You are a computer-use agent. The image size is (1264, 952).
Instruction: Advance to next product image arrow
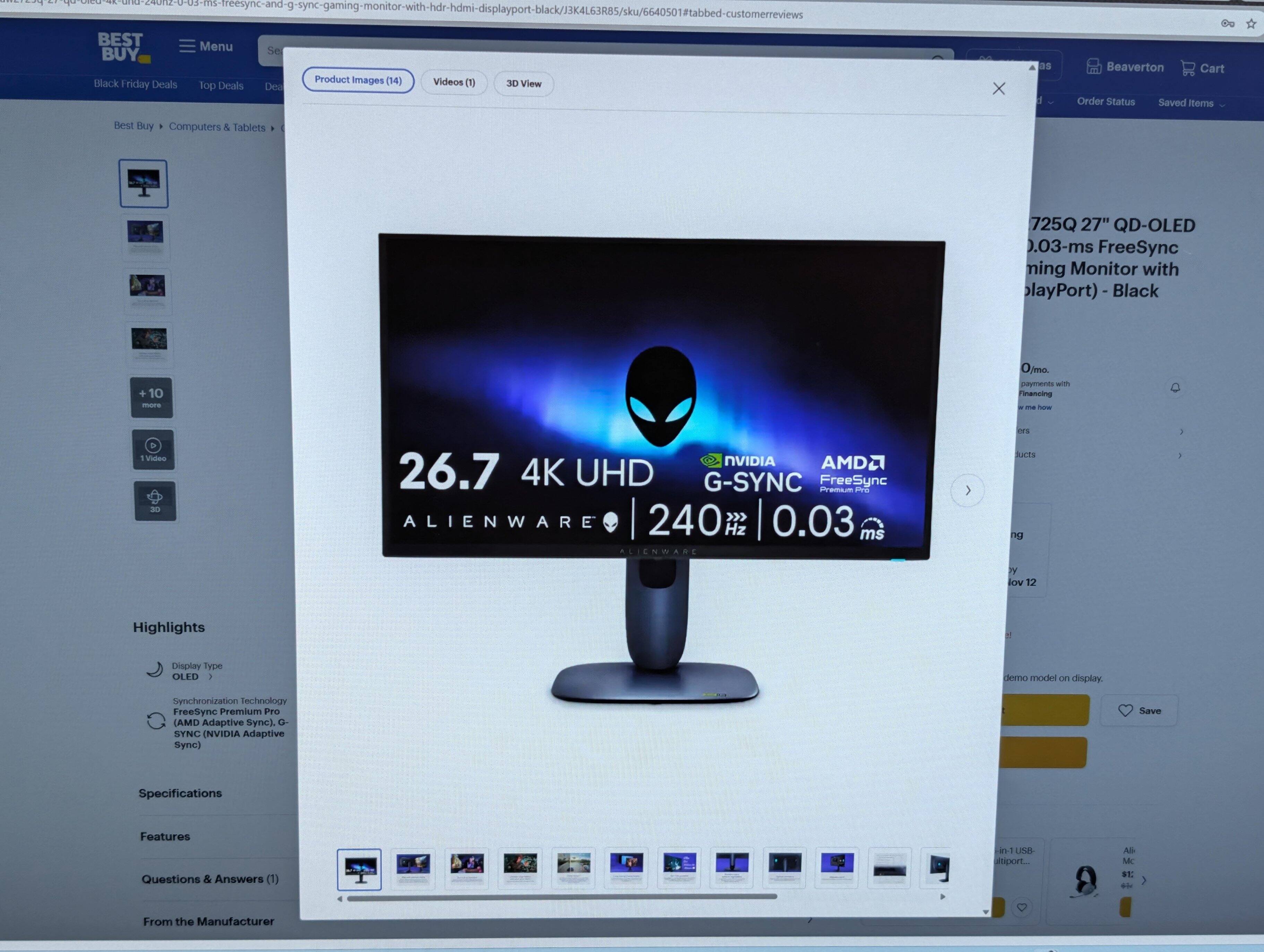pyautogui.click(x=968, y=490)
